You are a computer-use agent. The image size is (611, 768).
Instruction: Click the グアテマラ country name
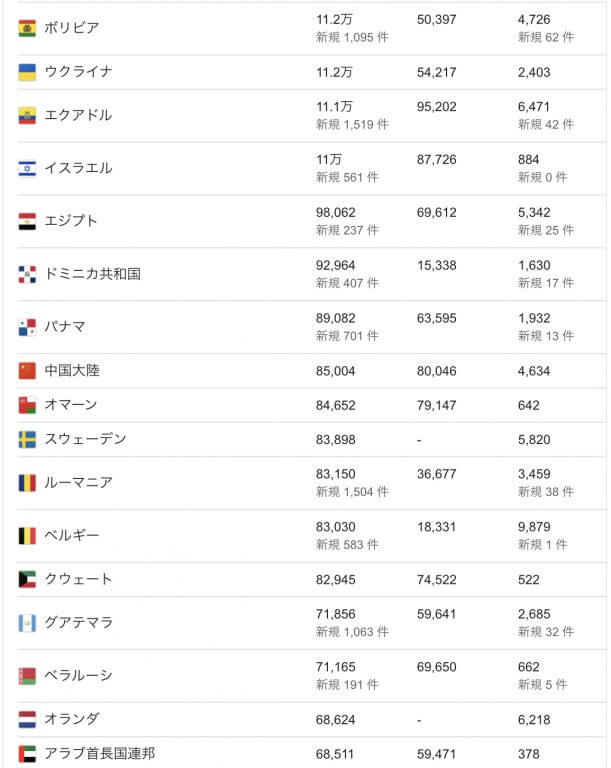[x=78, y=623]
